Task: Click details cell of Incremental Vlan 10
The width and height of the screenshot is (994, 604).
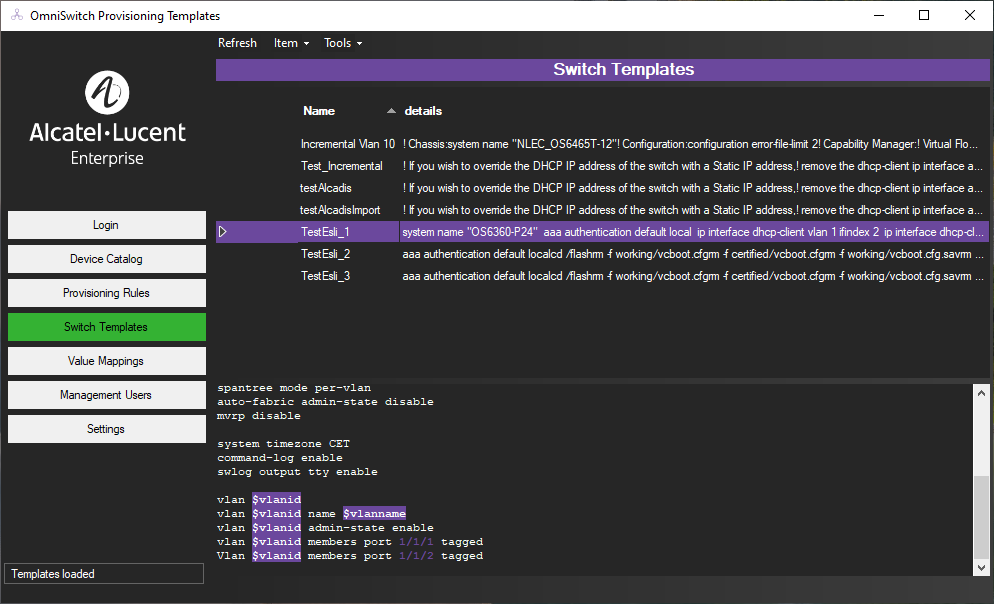Action: point(693,144)
